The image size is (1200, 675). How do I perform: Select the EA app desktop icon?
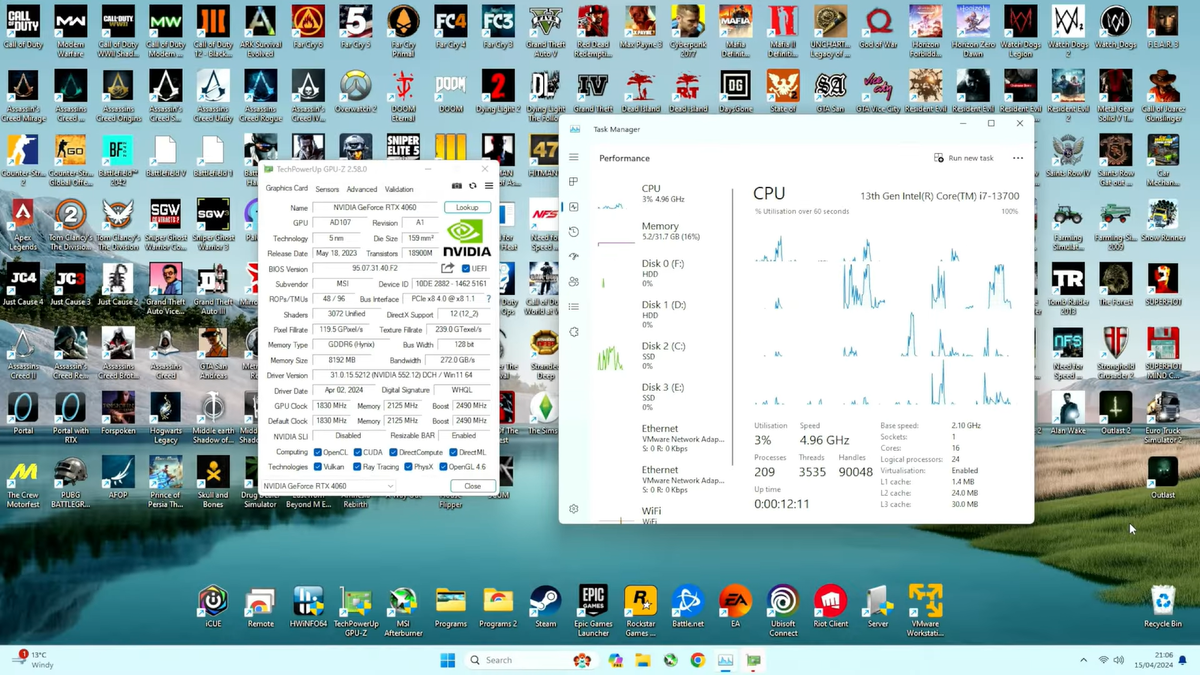(x=735, y=606)
